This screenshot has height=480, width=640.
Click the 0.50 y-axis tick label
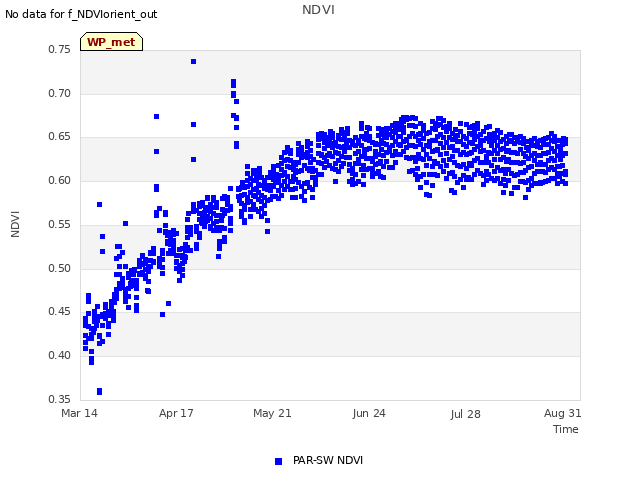pos(59,268)
